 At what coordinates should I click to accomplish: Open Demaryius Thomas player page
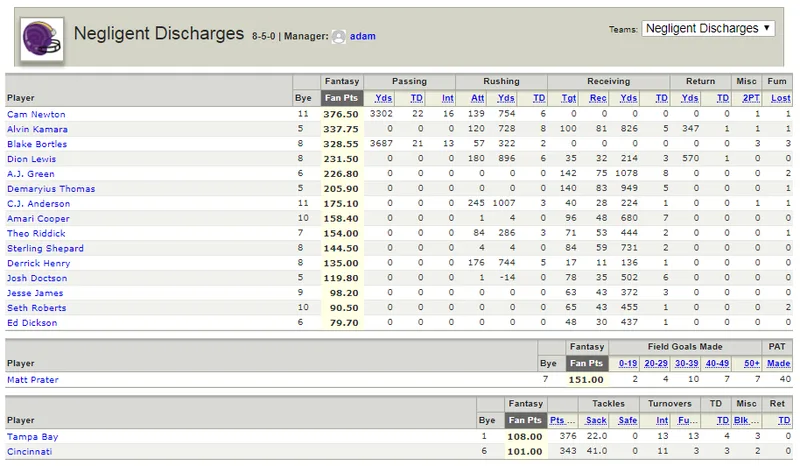[x=51, y=189]
